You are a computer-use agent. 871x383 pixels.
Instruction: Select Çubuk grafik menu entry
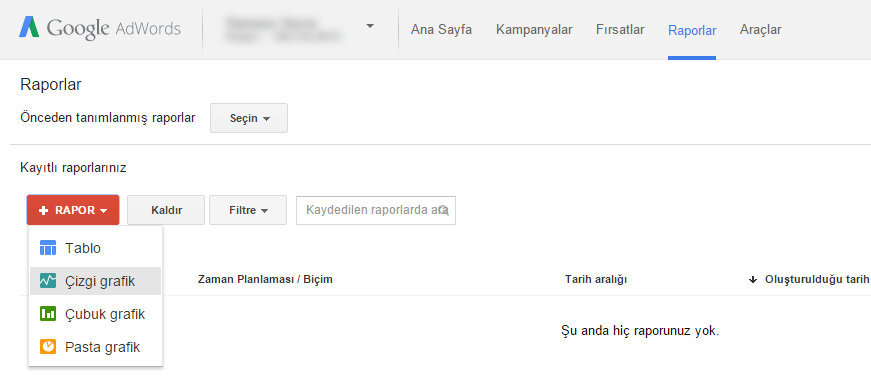pos(96,314)
